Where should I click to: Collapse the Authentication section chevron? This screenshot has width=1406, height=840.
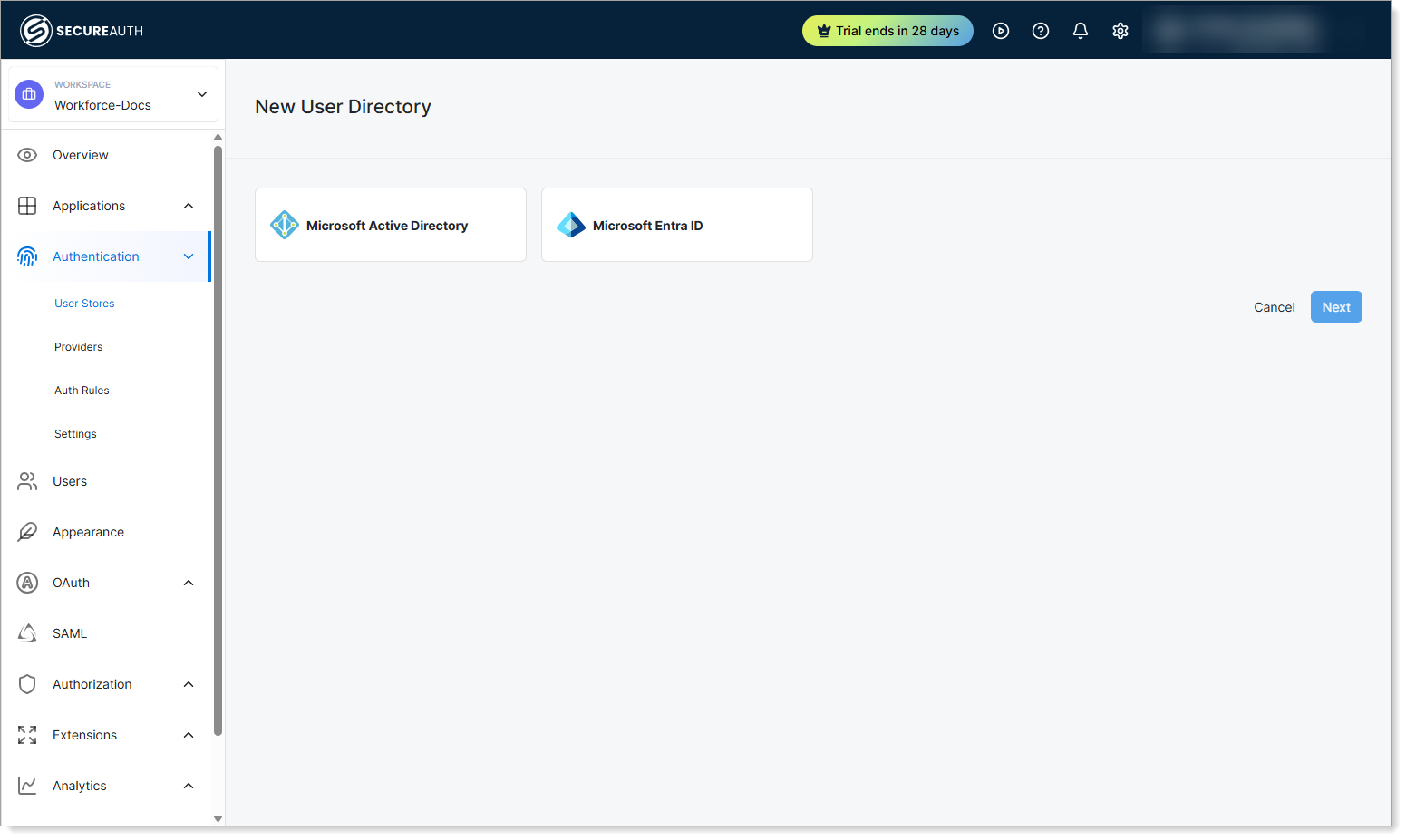point(189,256)
